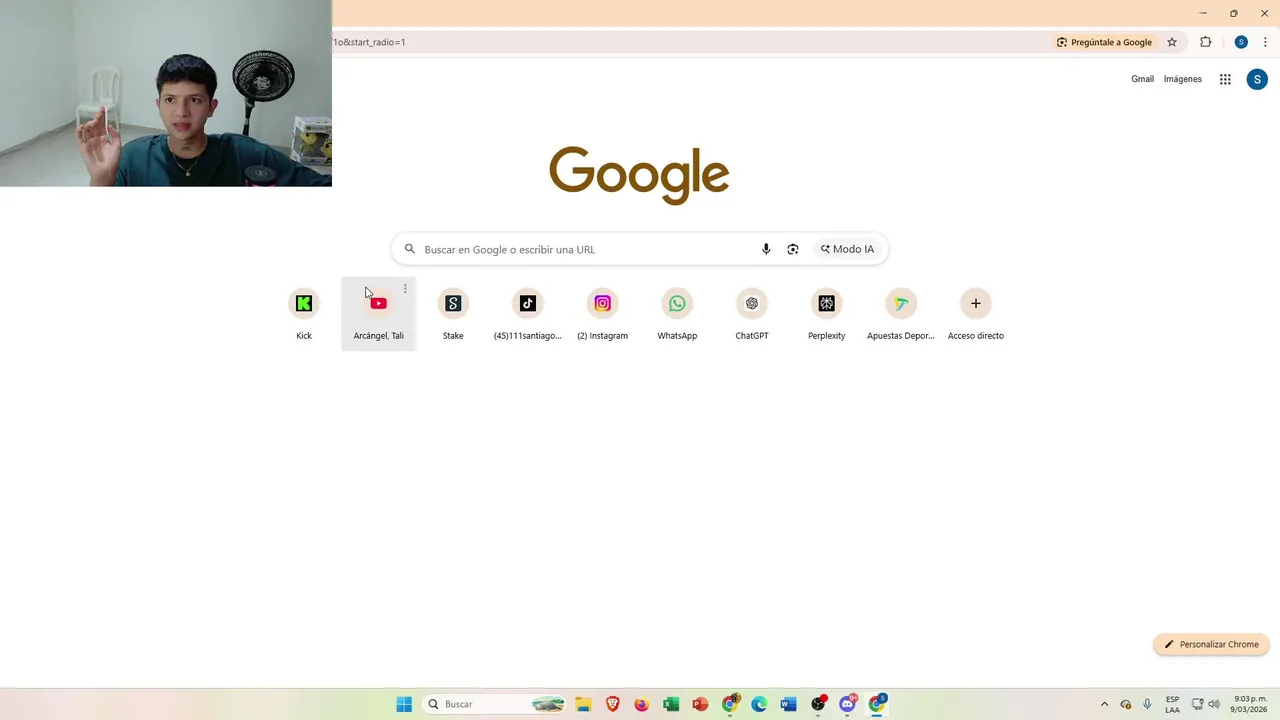This screenshot has width=1280, height=720.
Task: Open the Chrome three-dot menu
Action: pyautogui.click(x=1265, y=42)
